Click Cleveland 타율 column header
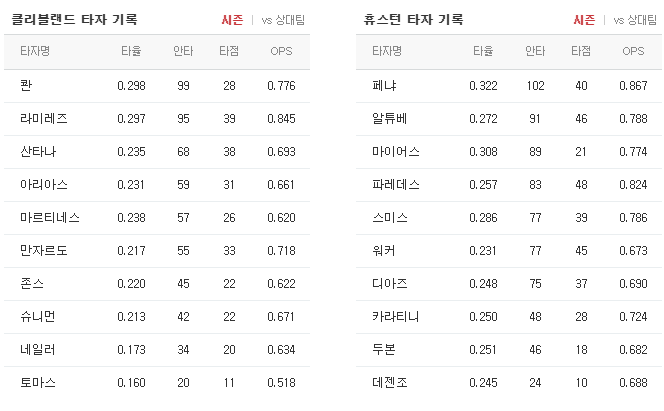664x411 pixels. (x=131, y=51)
